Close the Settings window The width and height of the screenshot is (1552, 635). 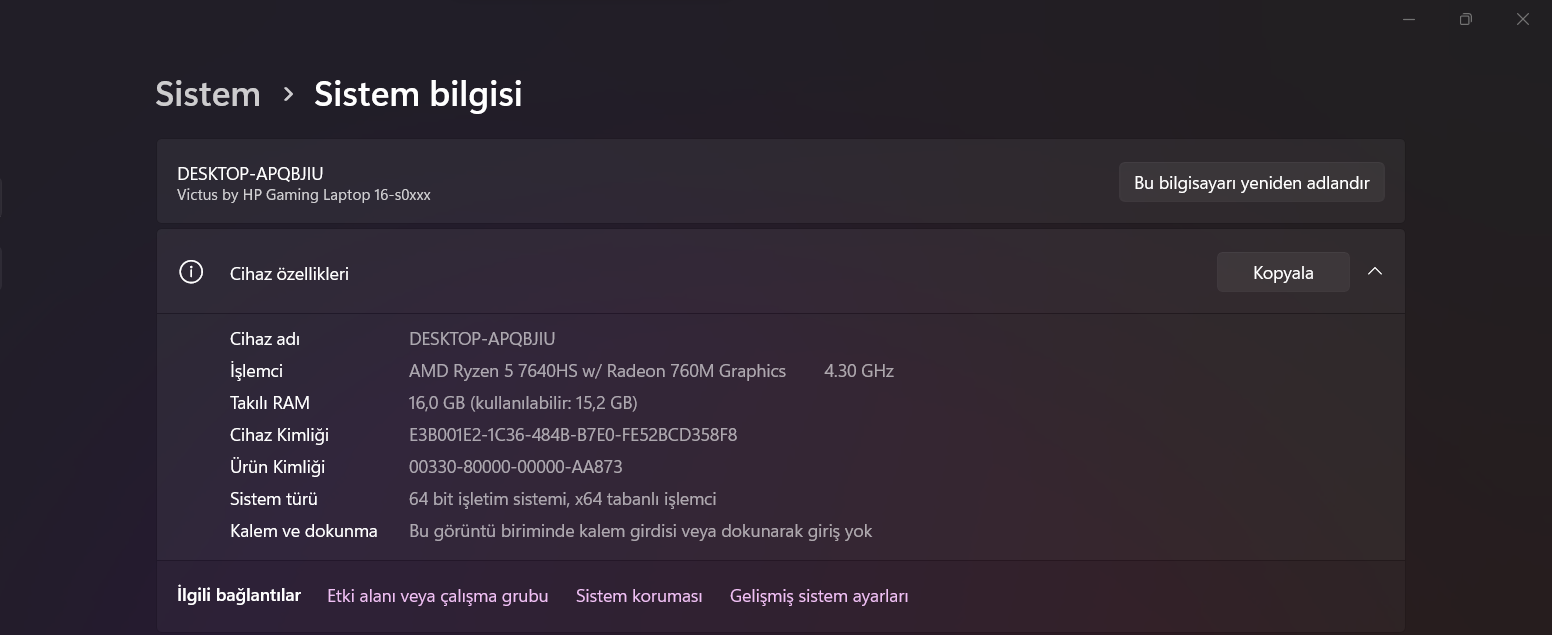click(1523, 19)
